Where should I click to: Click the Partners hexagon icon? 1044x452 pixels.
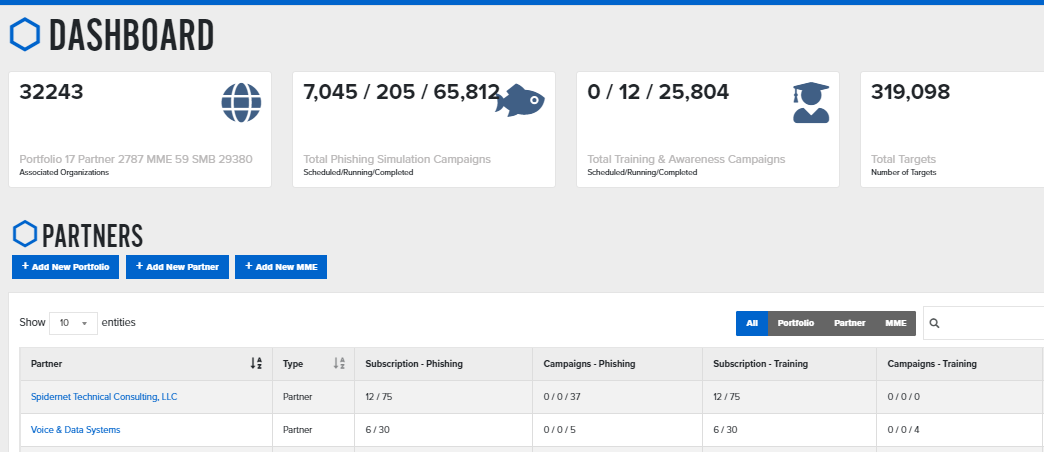click(x=25, y=234)
